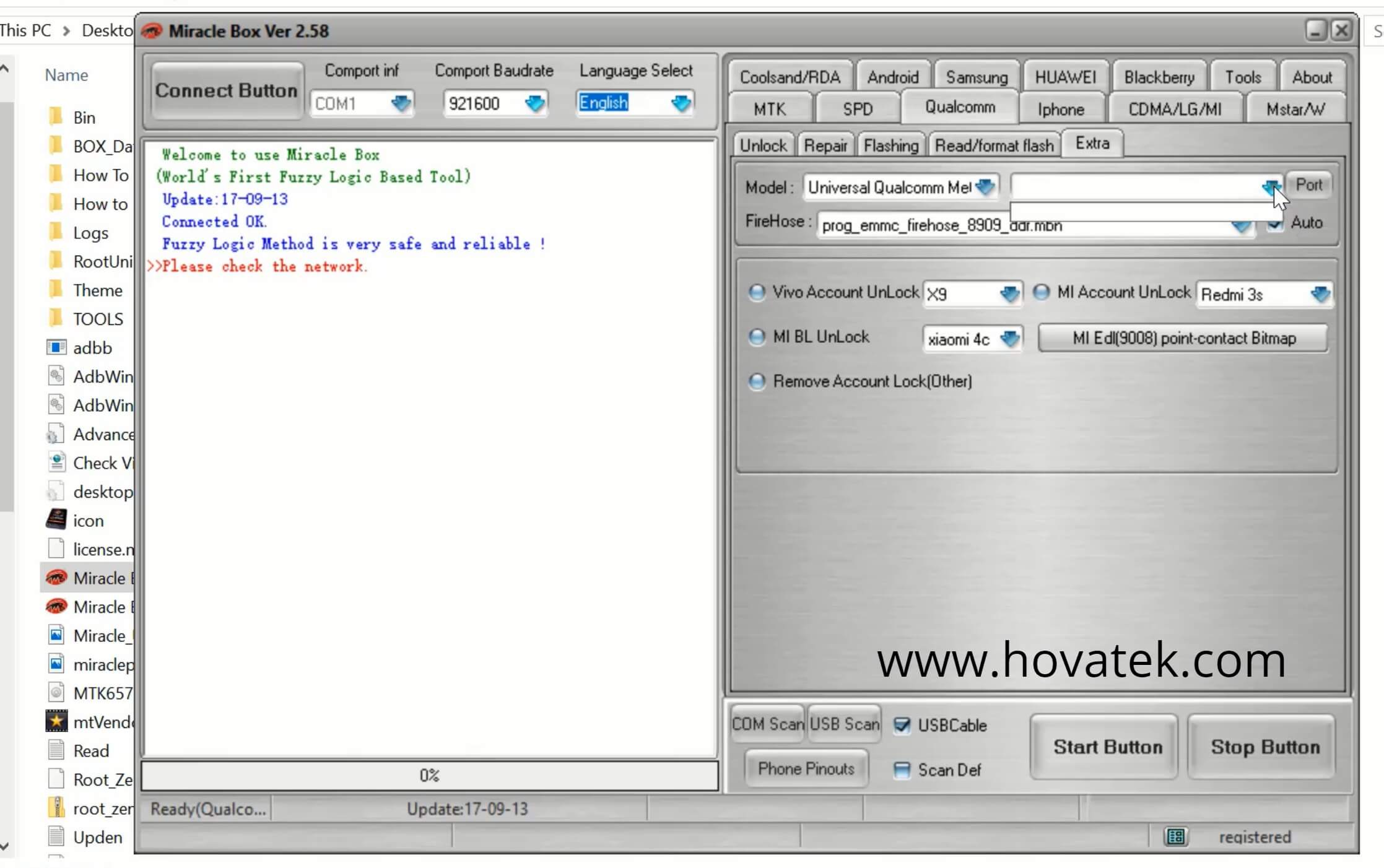Open the HUAWEI tab
The width and height of the screenshot is (1384, 868).
tap(1065, 77)
